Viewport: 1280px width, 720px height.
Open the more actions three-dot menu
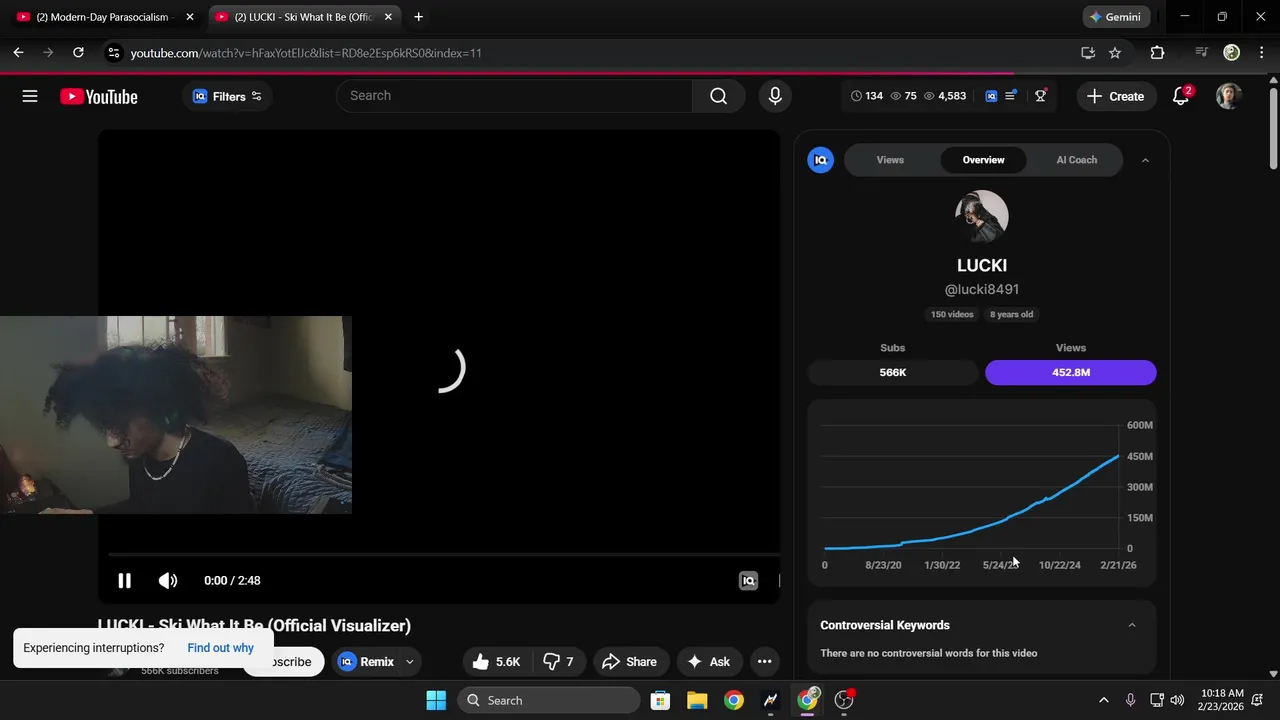[x=764, y=662]
